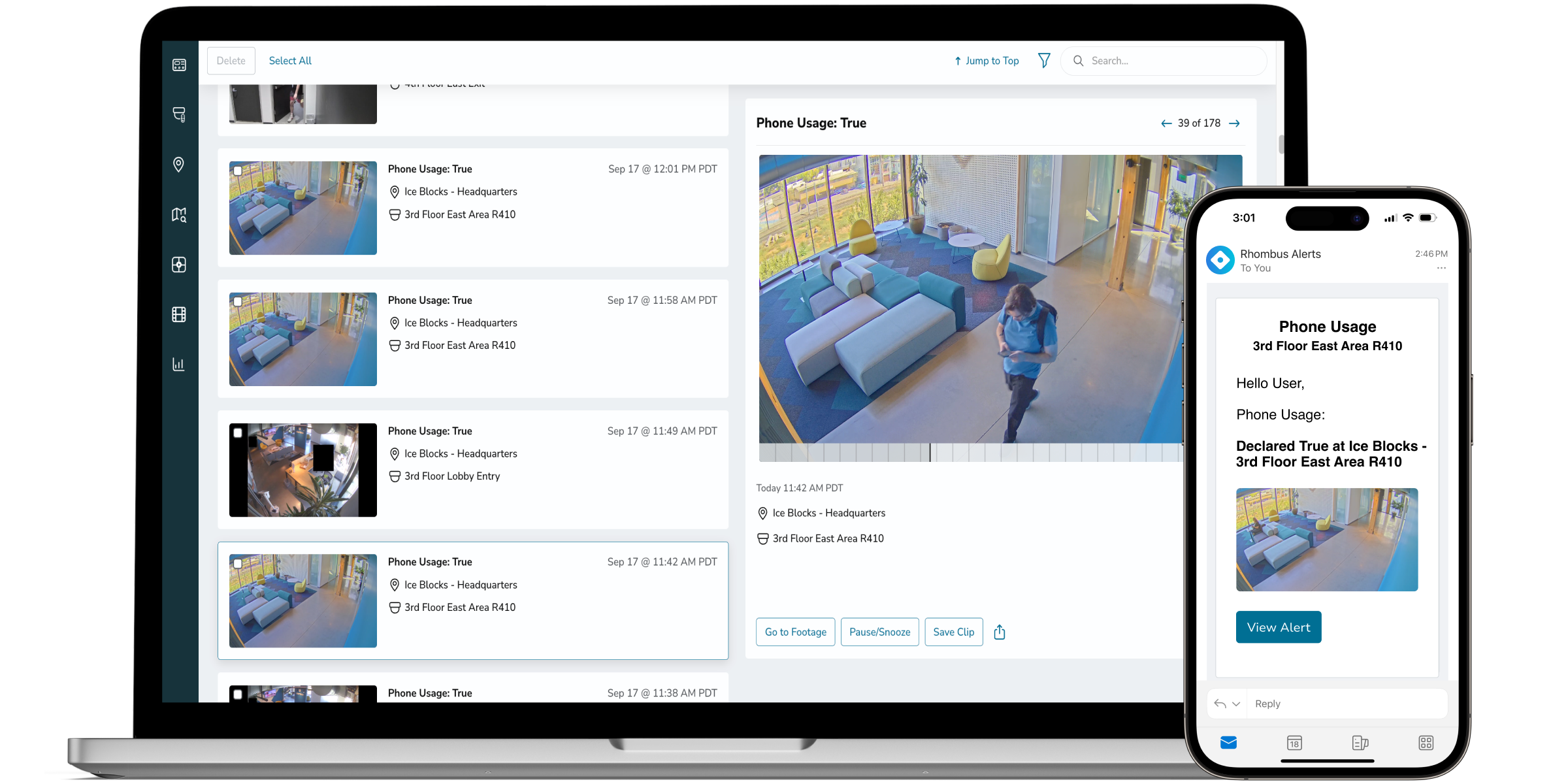Open the location pin icon in the sidebar
This screenshot has height=784, width=1568.
tap(178, 164)
